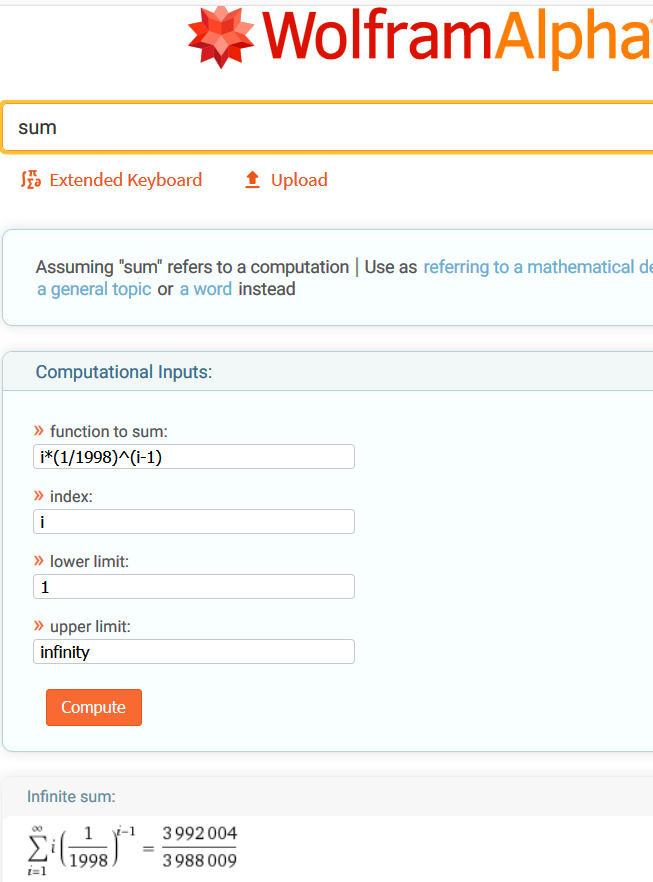Click the "index" input field
Screen dimensions: 653x882
point(193,522)
